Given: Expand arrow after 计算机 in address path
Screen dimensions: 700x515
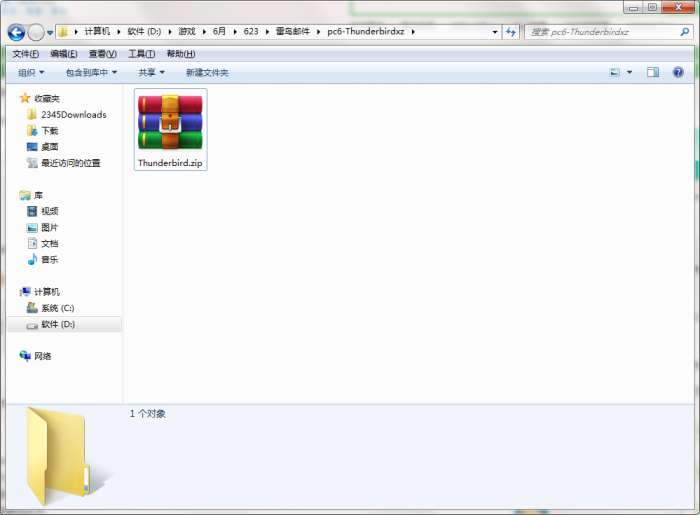Looking at the screenshot, I should click(119, 32).
